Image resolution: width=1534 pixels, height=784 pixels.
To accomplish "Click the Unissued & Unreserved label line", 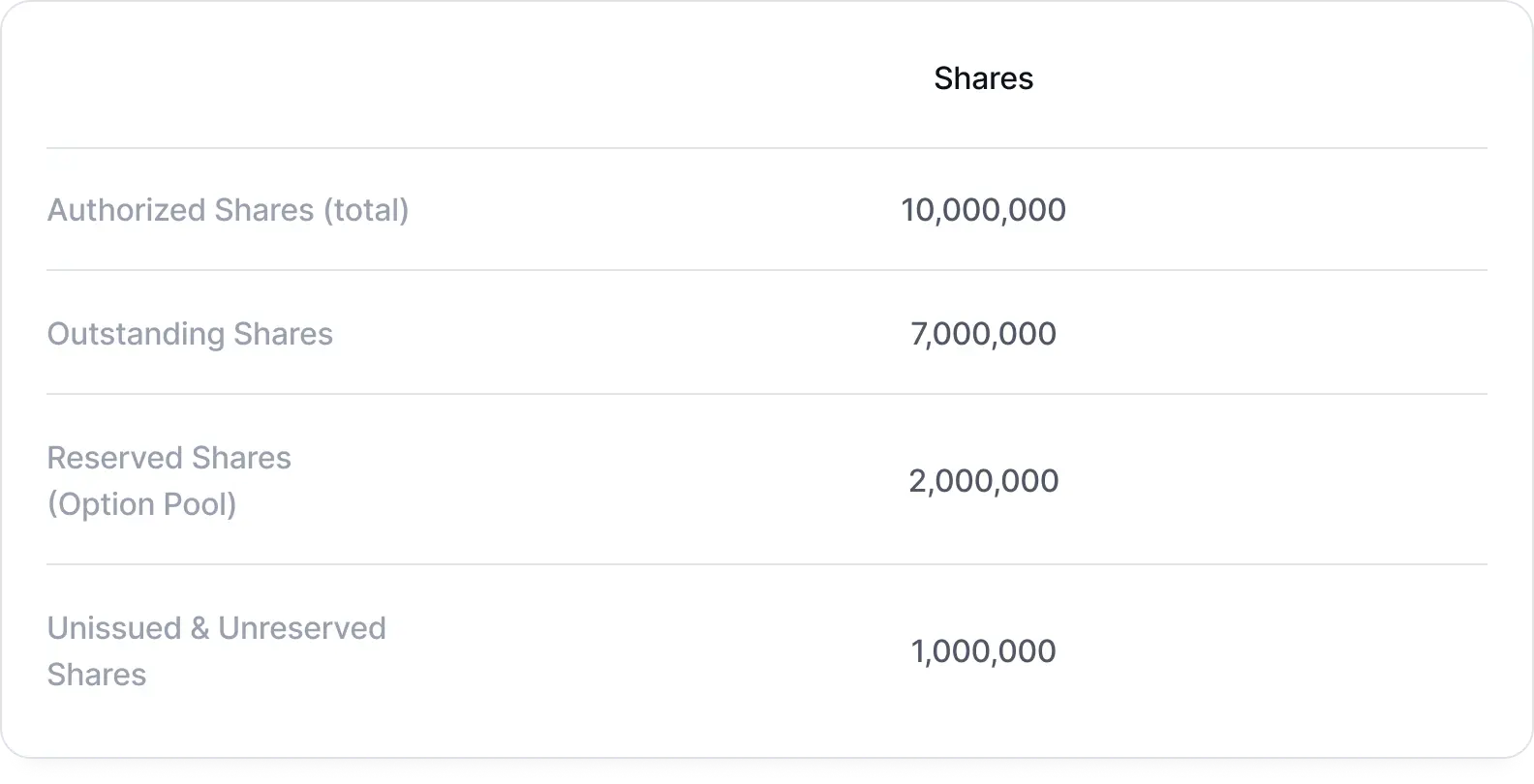I will tap(217, 628).
